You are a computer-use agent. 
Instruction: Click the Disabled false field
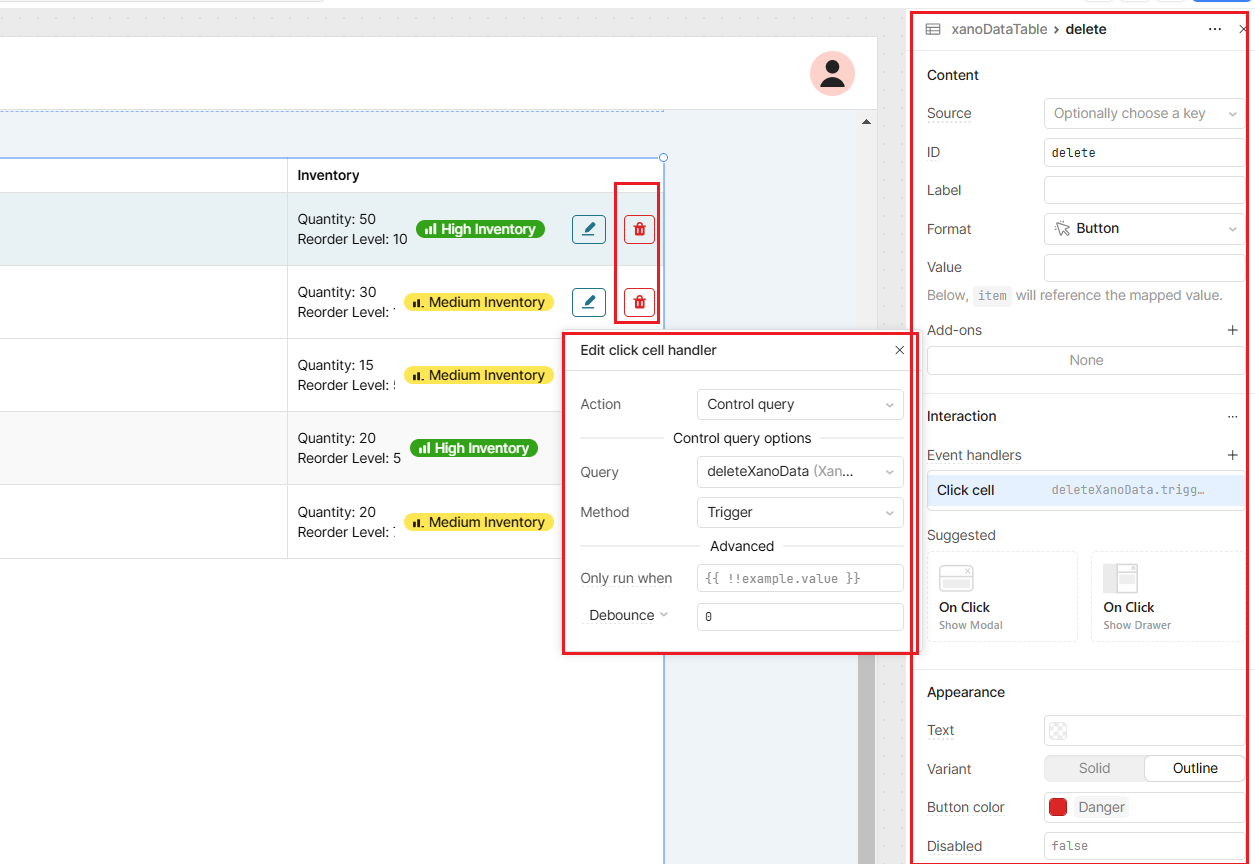[1144, 846]
